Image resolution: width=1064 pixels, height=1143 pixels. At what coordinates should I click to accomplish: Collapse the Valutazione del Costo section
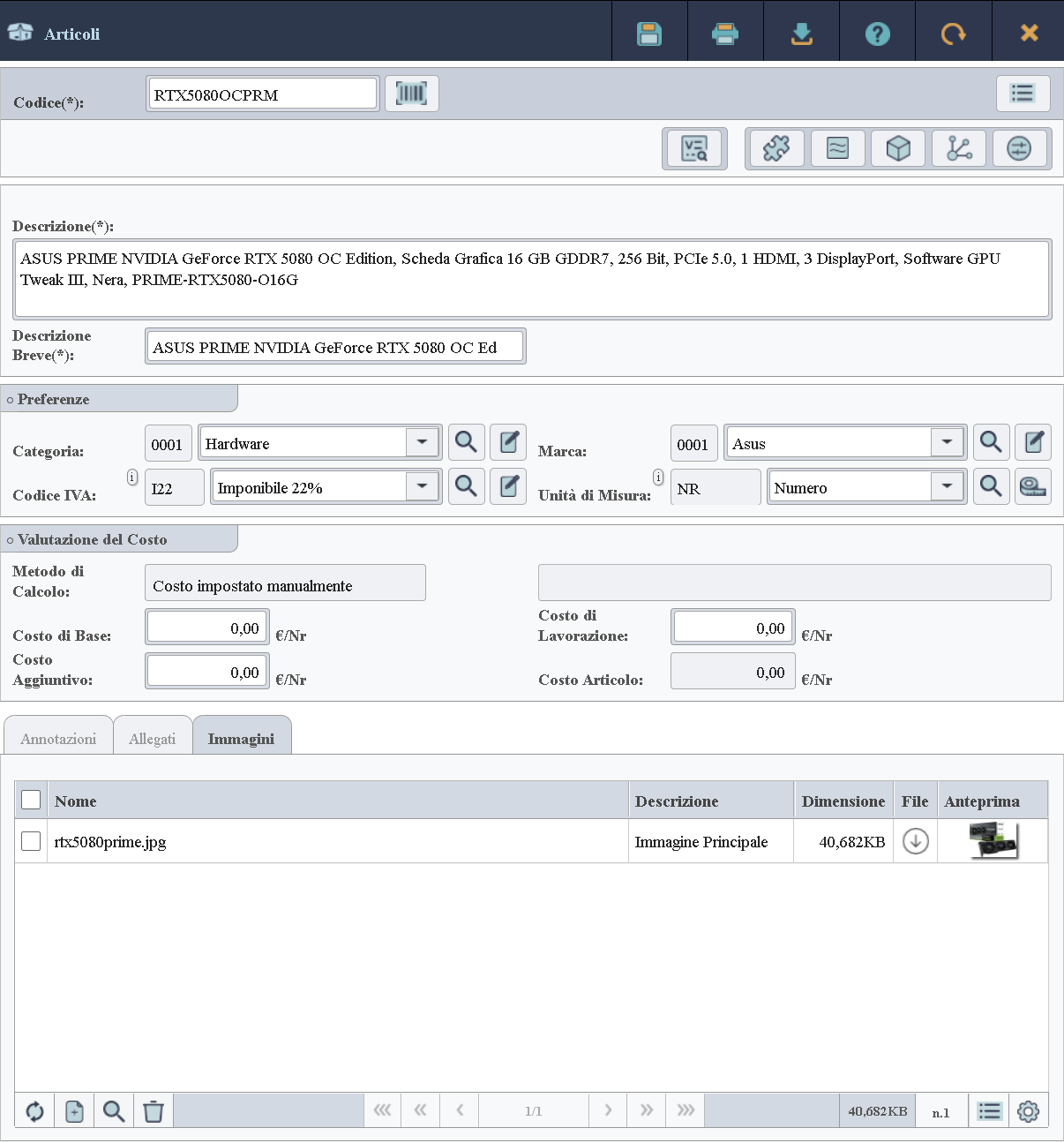pos(119,539)
